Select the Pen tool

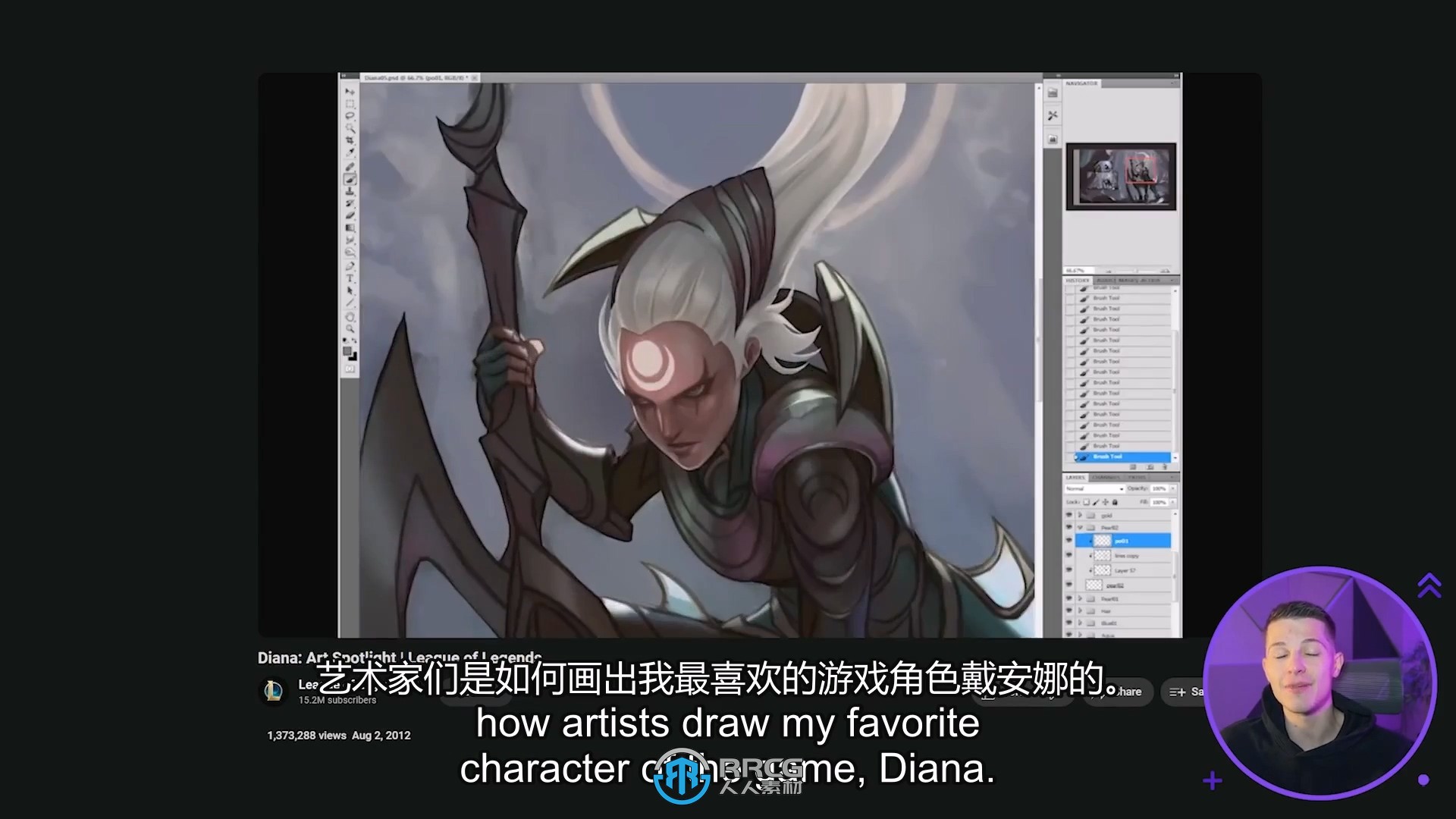(x=350, y=265)
